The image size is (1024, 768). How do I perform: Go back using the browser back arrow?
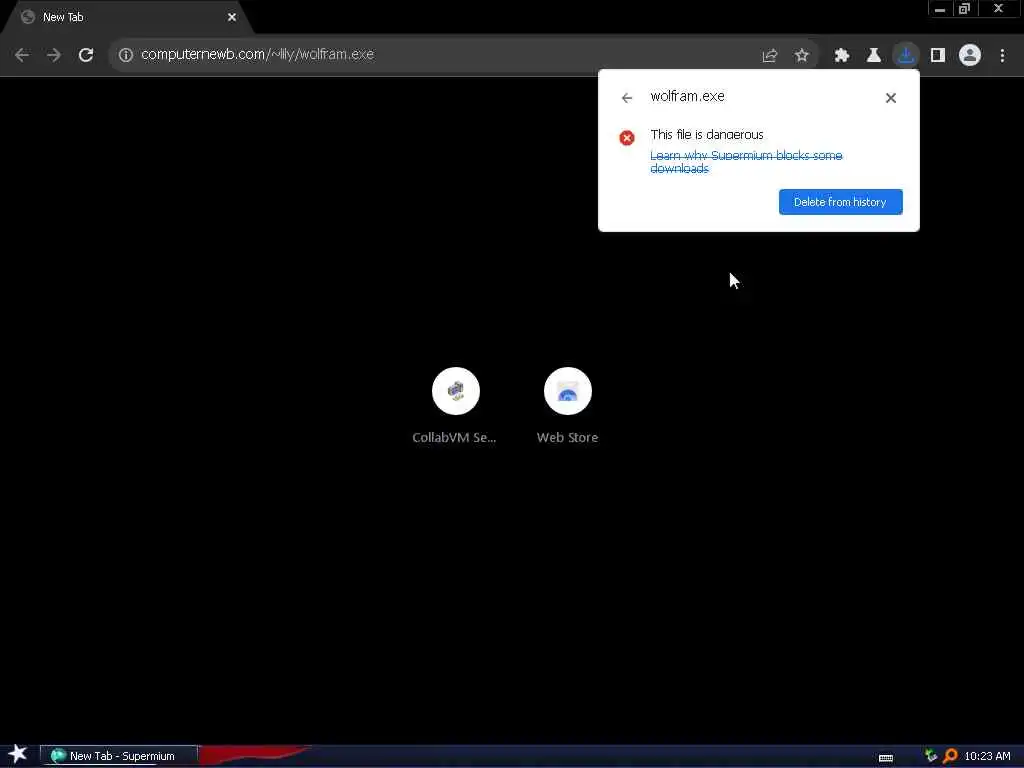(22, 55)
